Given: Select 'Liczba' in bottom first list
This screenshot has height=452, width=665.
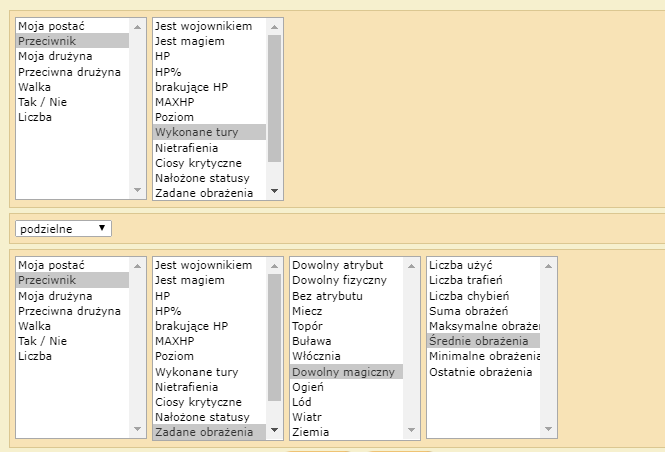Looking at the screenshot, I should (x=73, y=356).
